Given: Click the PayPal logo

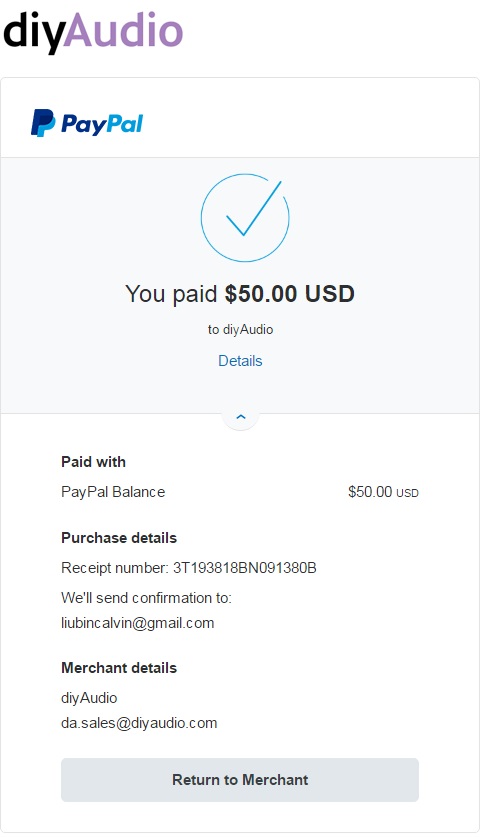Looking at the screenshot, I should [87, 123].
